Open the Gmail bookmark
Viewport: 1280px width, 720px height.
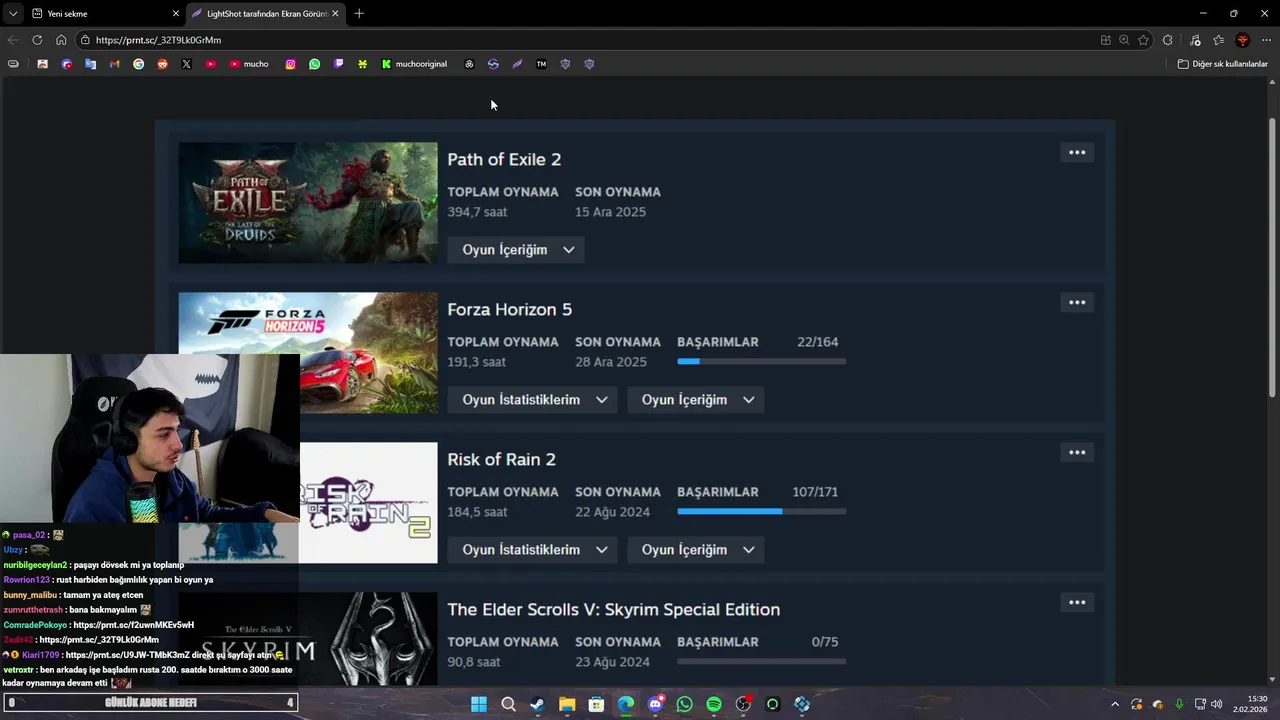click(x=114, y=64)
